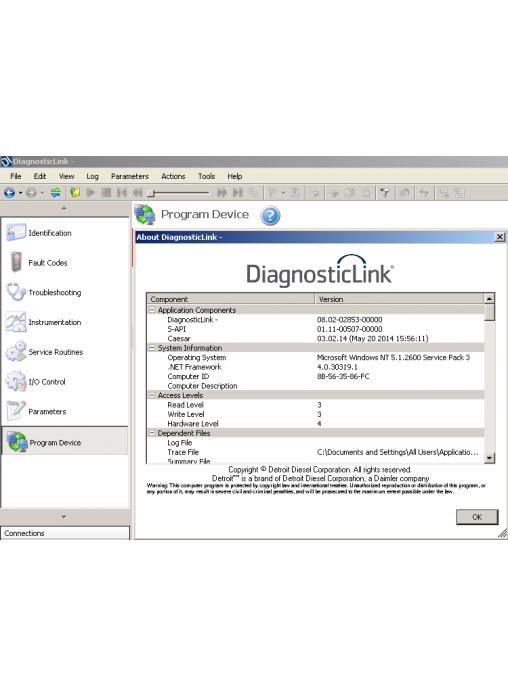The height and width of the screenshot is (696, 508).
Task: Select Fault Codes in the sidebar
Action: click(65, 263)
